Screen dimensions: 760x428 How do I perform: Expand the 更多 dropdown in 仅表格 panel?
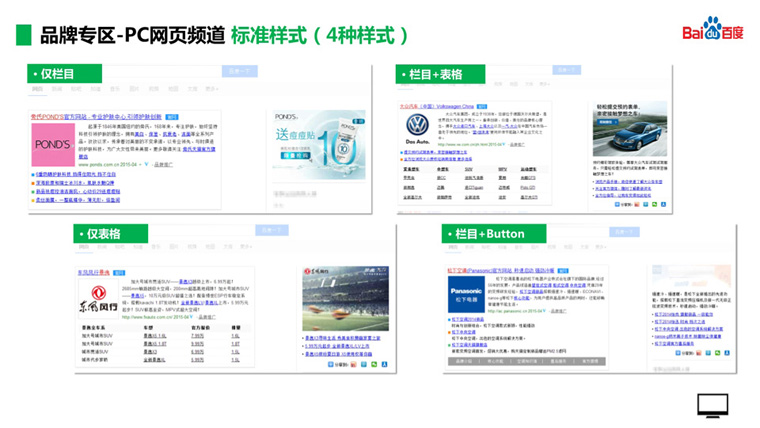point(246,247)
